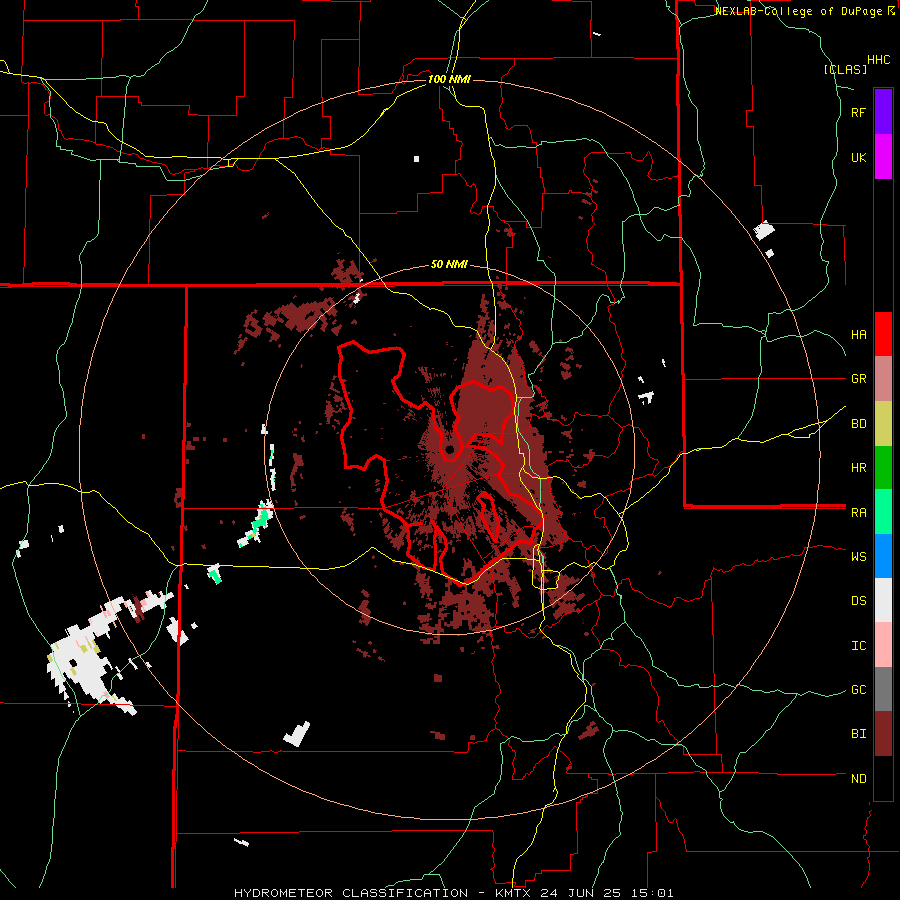Click the UK legend label

[858, 157]
